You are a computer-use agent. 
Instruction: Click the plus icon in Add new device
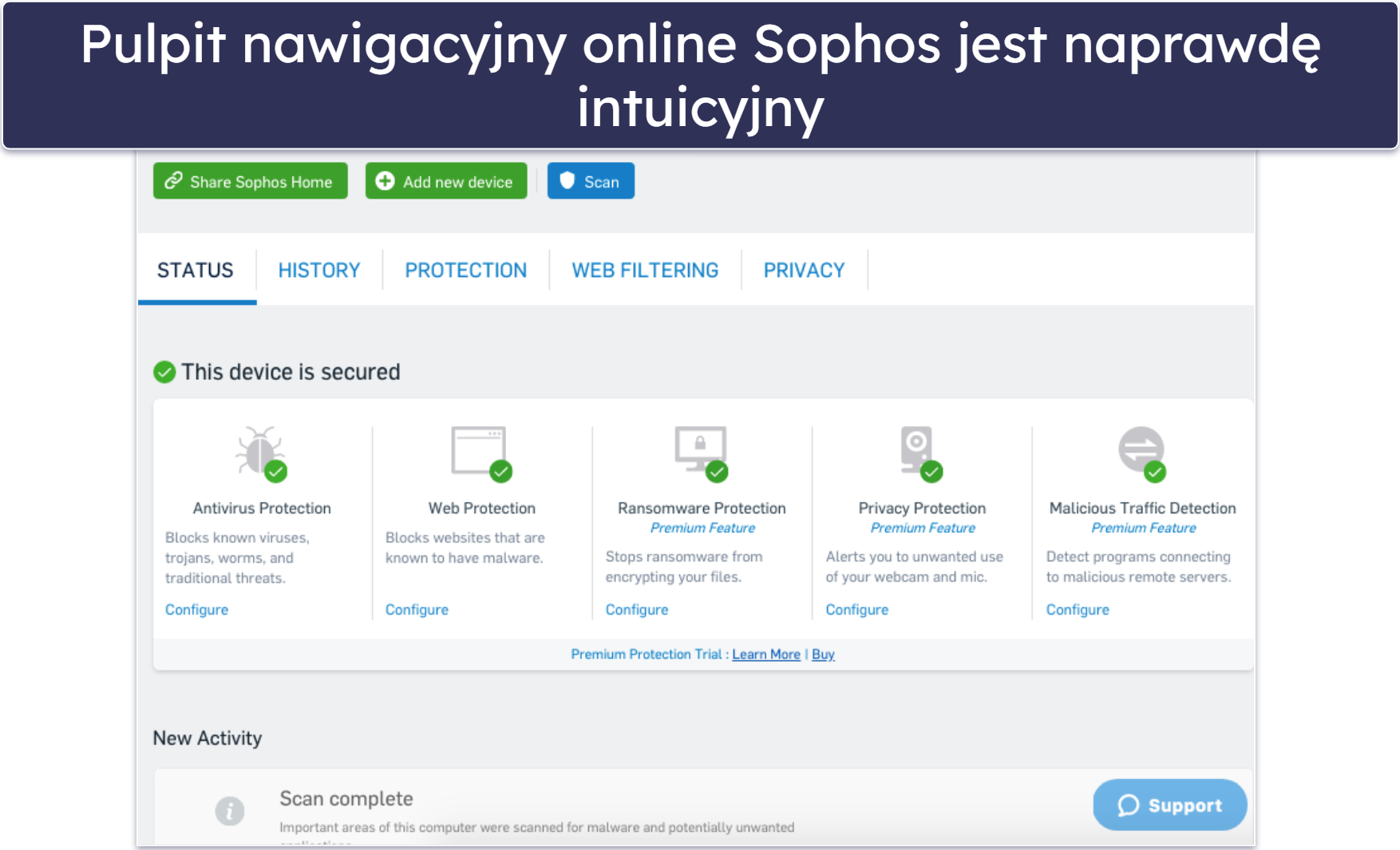[385, 181]
